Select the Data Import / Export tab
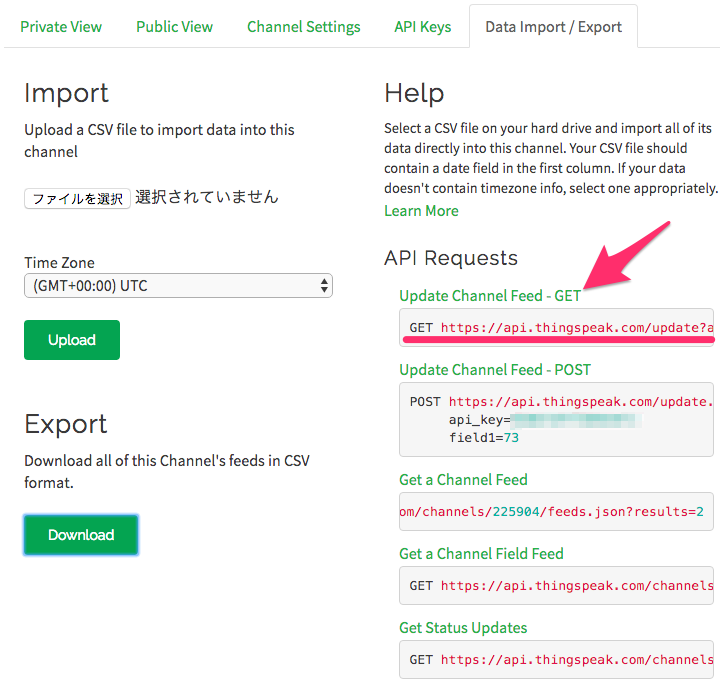The width and height of the screenshot is (720, 681). click(x=553, y=27)
